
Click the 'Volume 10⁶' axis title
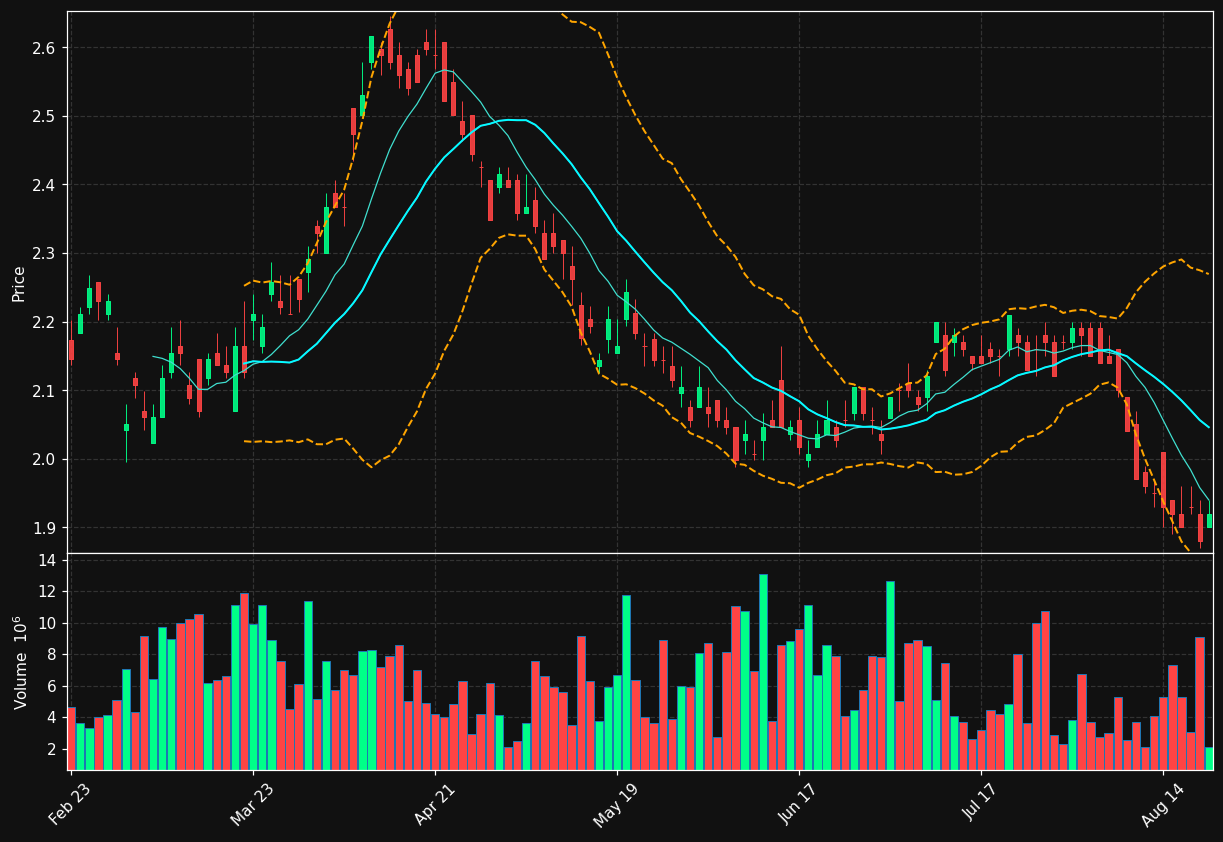[x=19, y=662]
